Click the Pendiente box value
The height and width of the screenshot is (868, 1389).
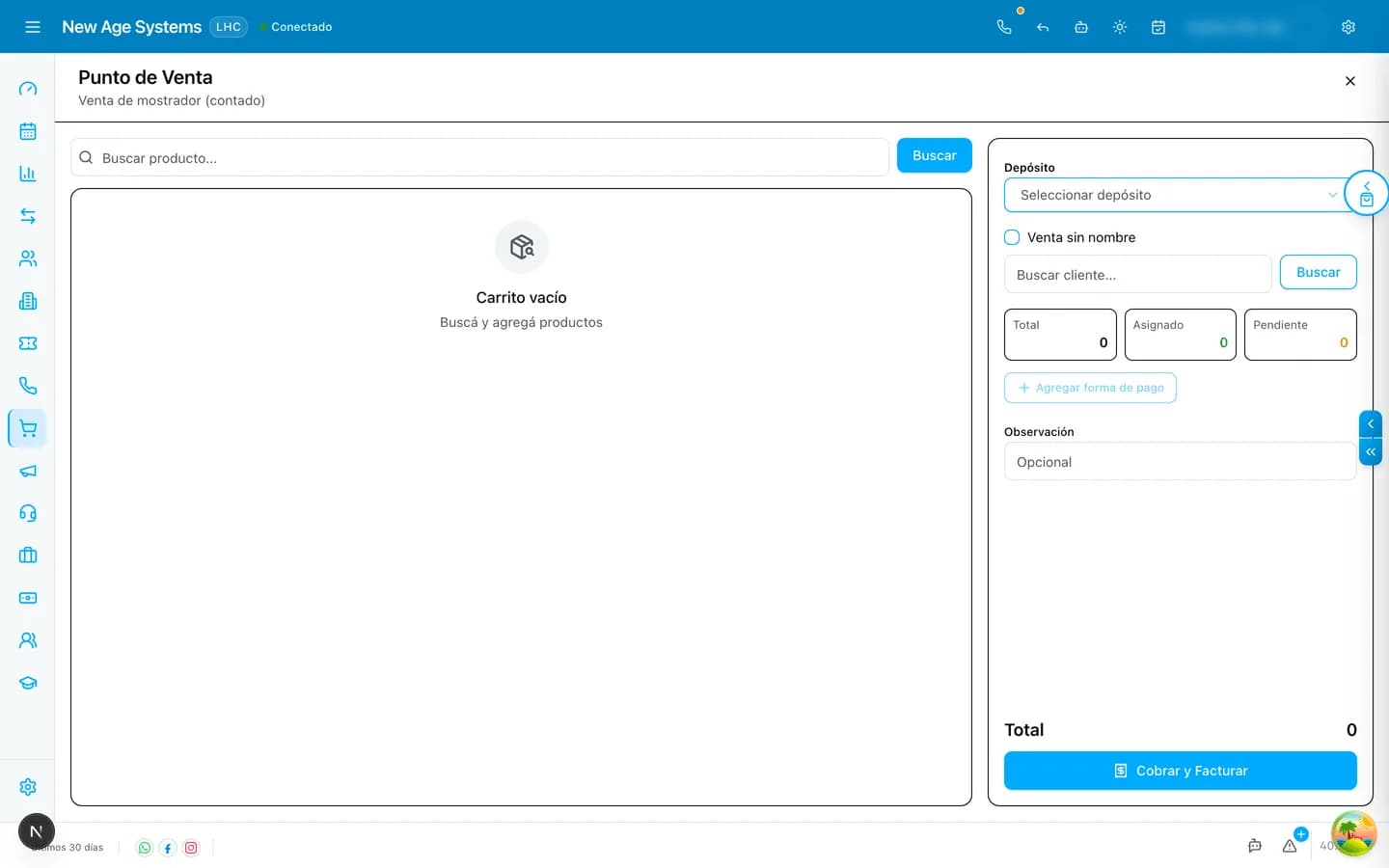pos(1344,342)
